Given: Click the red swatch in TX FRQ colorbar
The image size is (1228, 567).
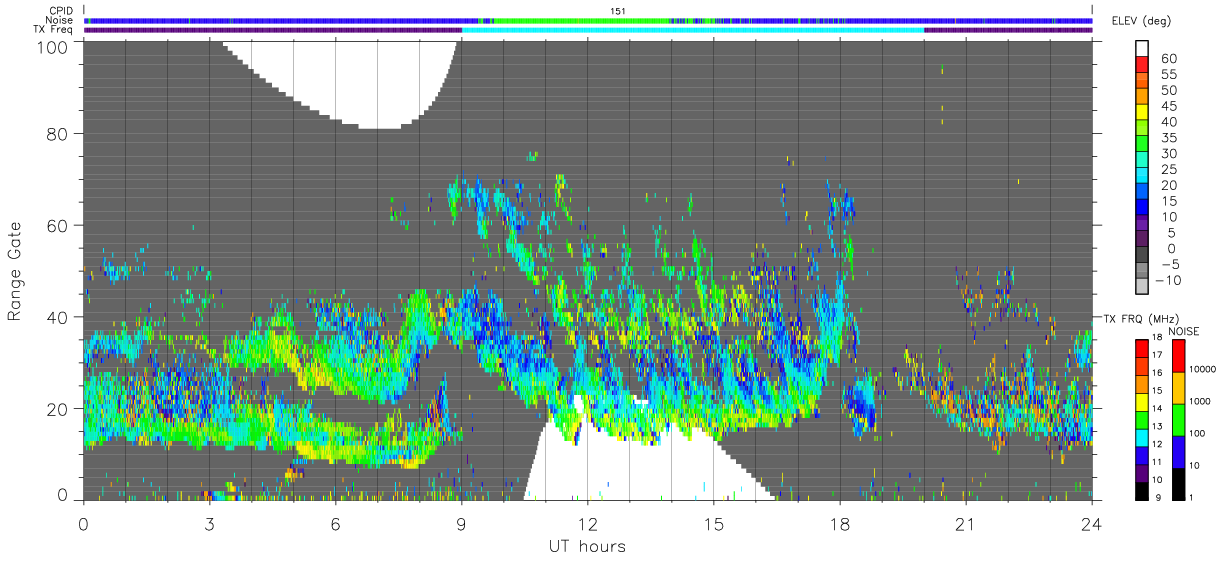Looking at the screenshot, I should [x=1142, y=349].
